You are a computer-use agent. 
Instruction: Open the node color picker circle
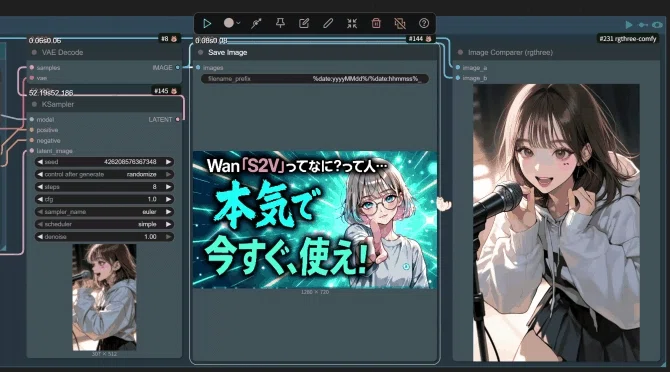(x=229, y=23)
